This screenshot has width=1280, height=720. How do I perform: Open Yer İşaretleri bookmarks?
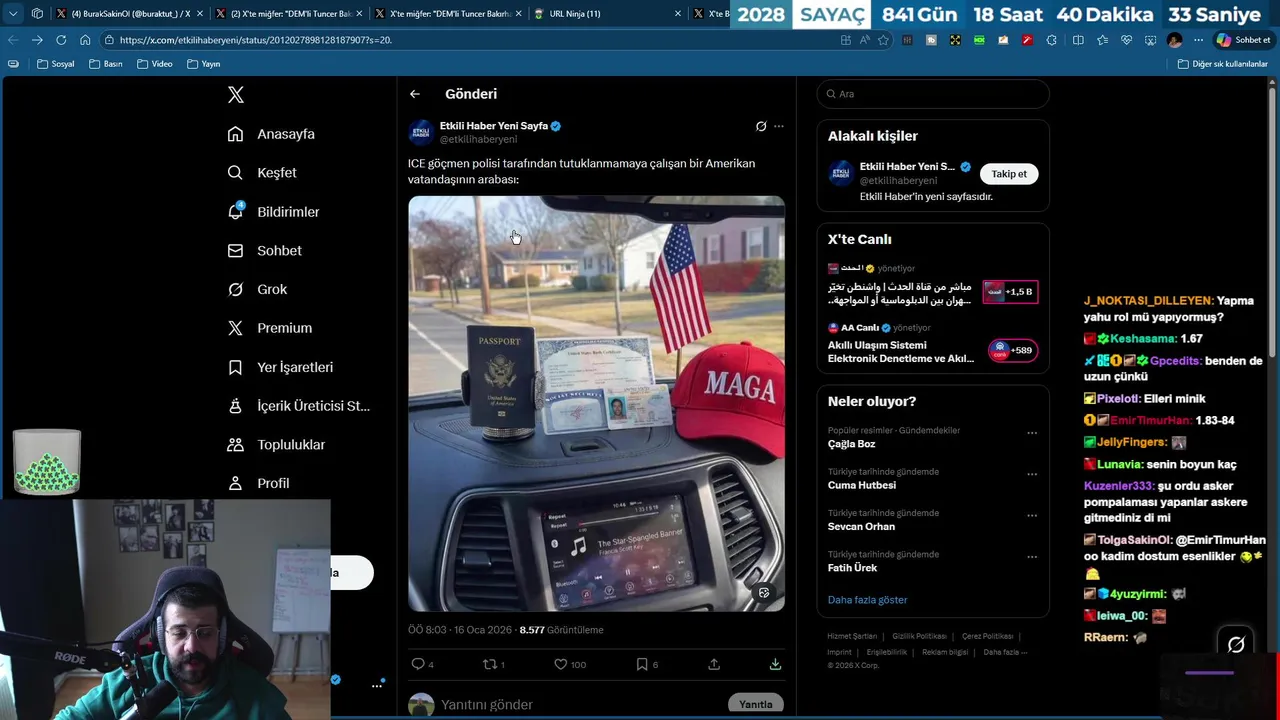coord(280,367)
